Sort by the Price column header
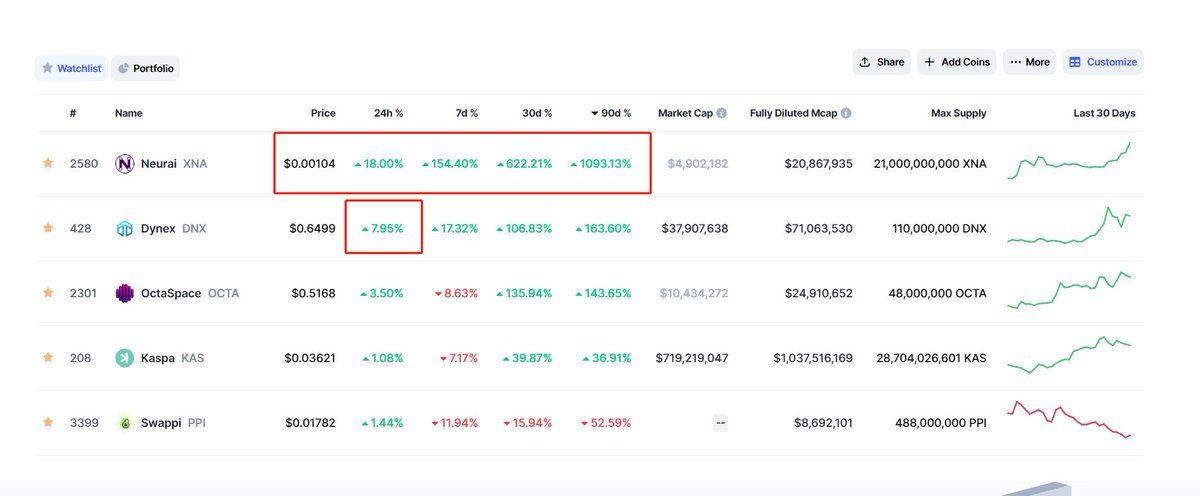This screenshot has height=496, width=1200. pyautogui.click(x=323, y=113)
